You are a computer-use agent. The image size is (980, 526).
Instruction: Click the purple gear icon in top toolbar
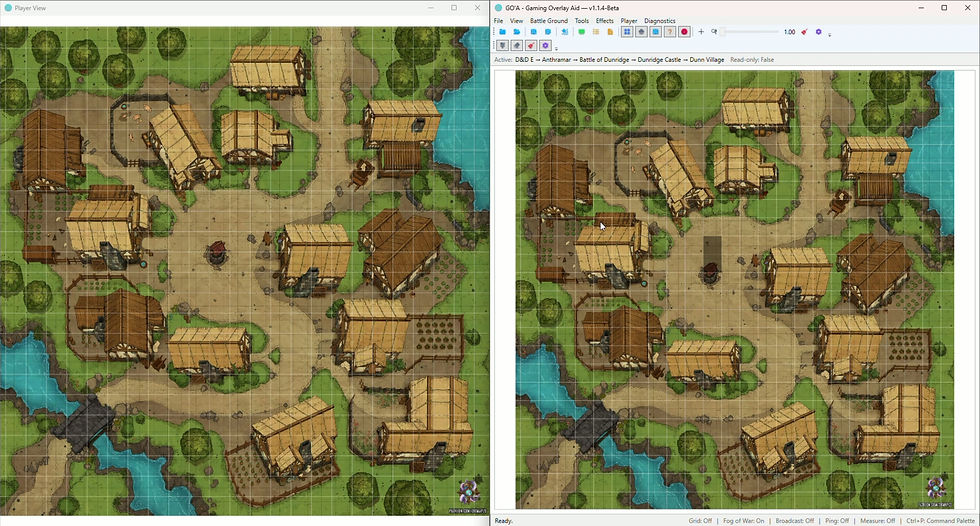(819, 32)
